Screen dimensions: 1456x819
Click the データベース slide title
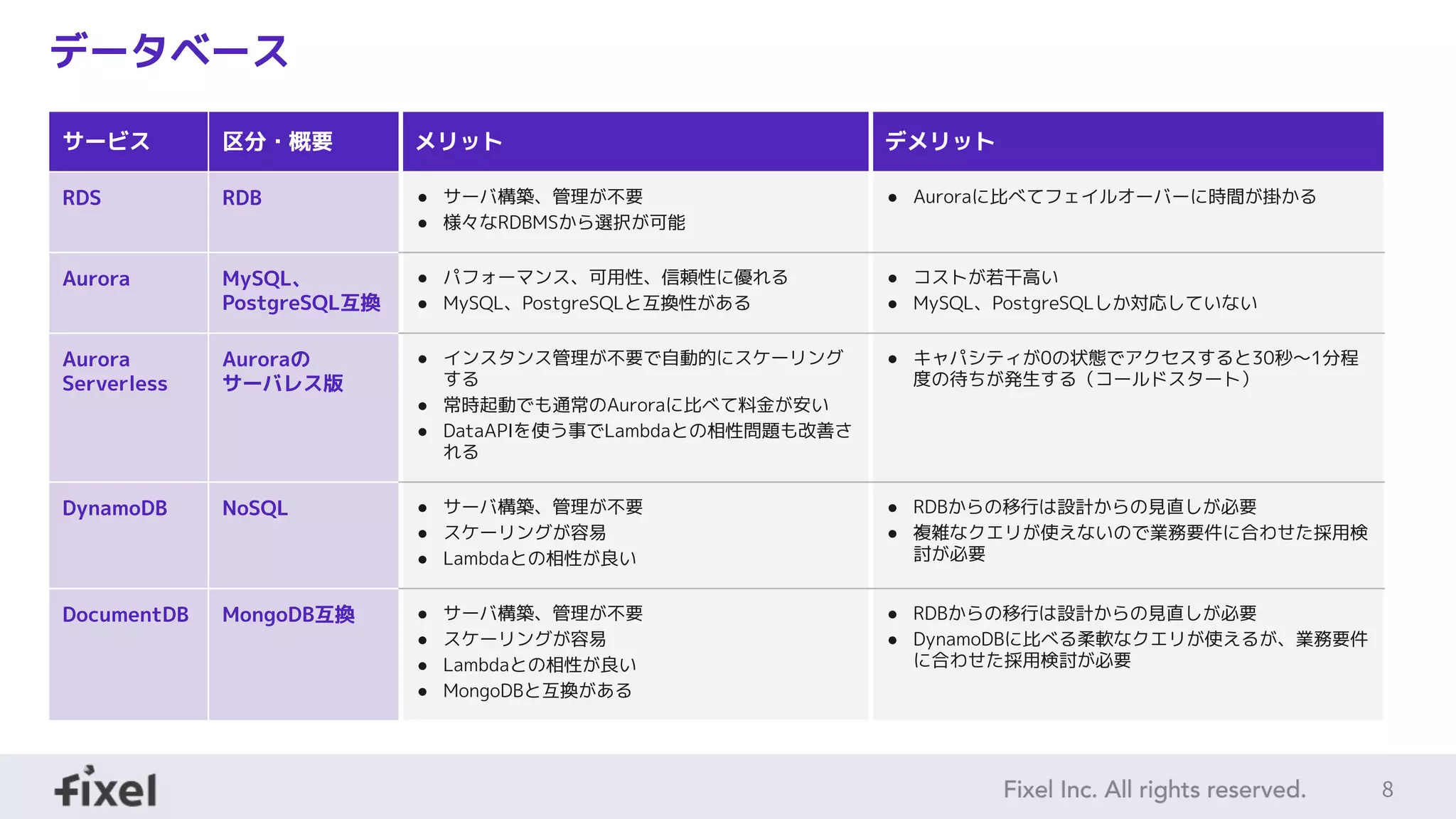click(169, 50)
